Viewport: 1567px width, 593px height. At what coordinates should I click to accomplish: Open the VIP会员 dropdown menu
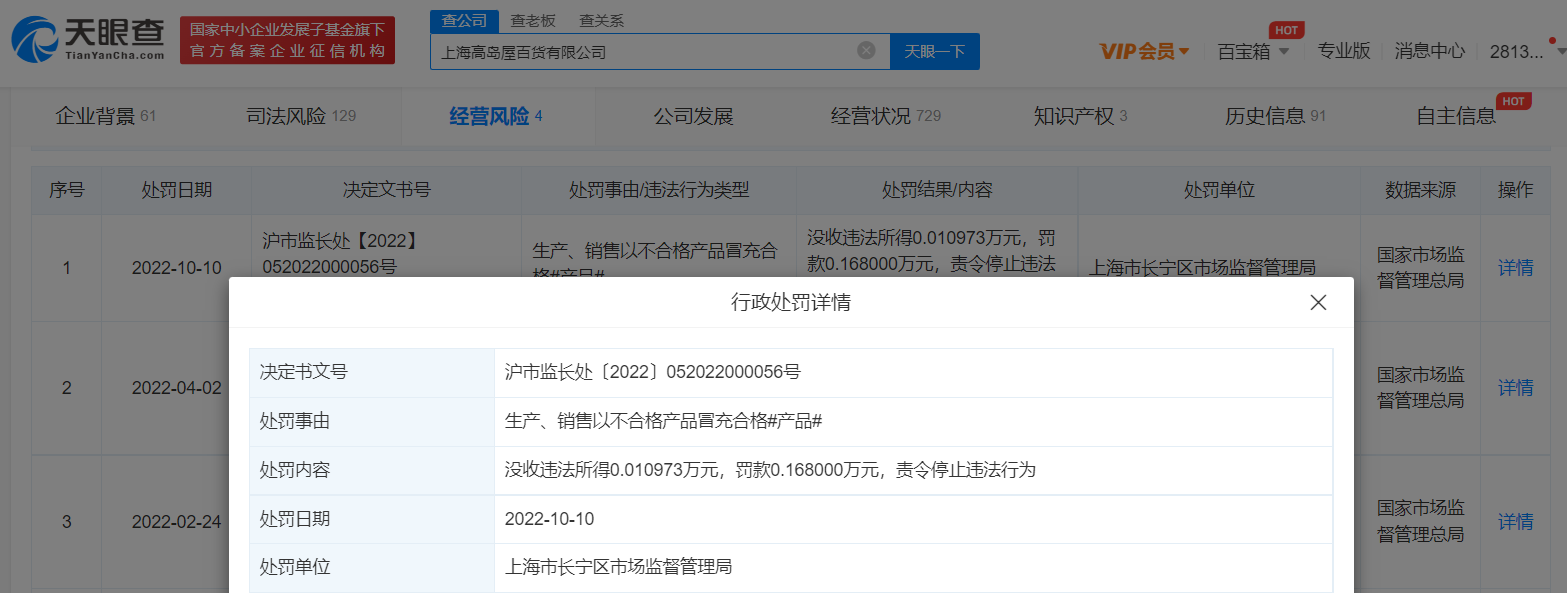pyautogui.click(x=1144, y=51)
